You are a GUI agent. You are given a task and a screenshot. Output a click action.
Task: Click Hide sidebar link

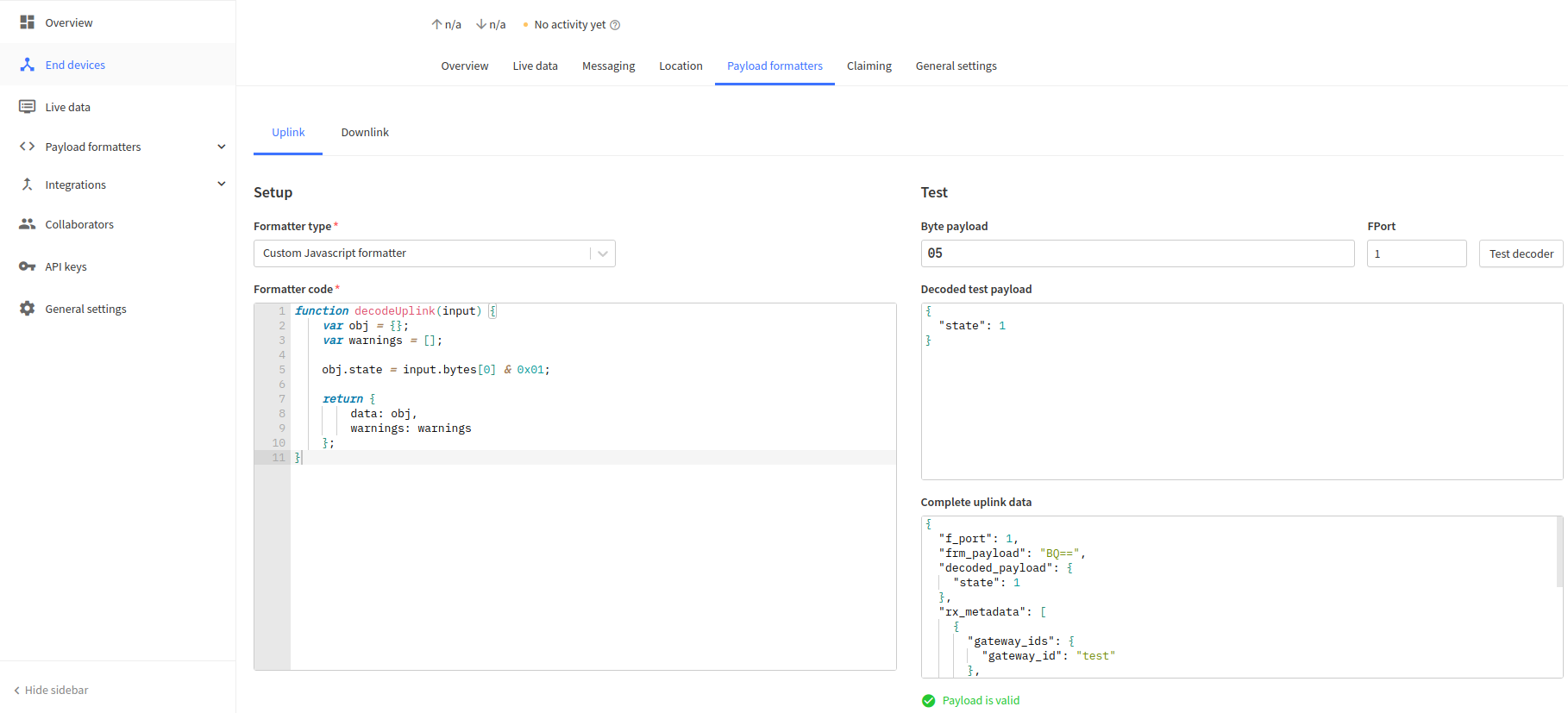click(x=51, y=691)
